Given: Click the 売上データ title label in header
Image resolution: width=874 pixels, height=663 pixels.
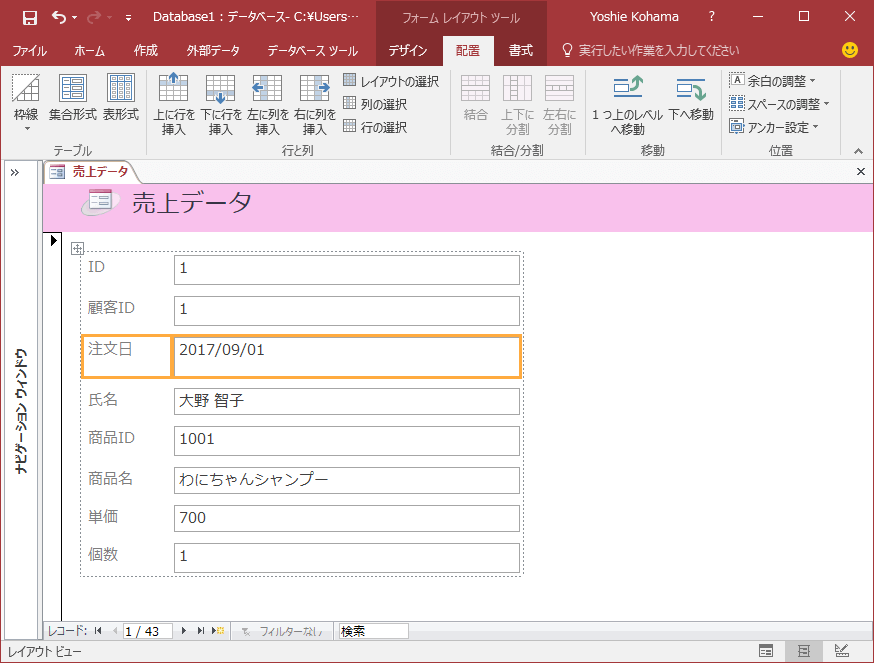Looking at the screenshot, I should (x=192, y=202).
